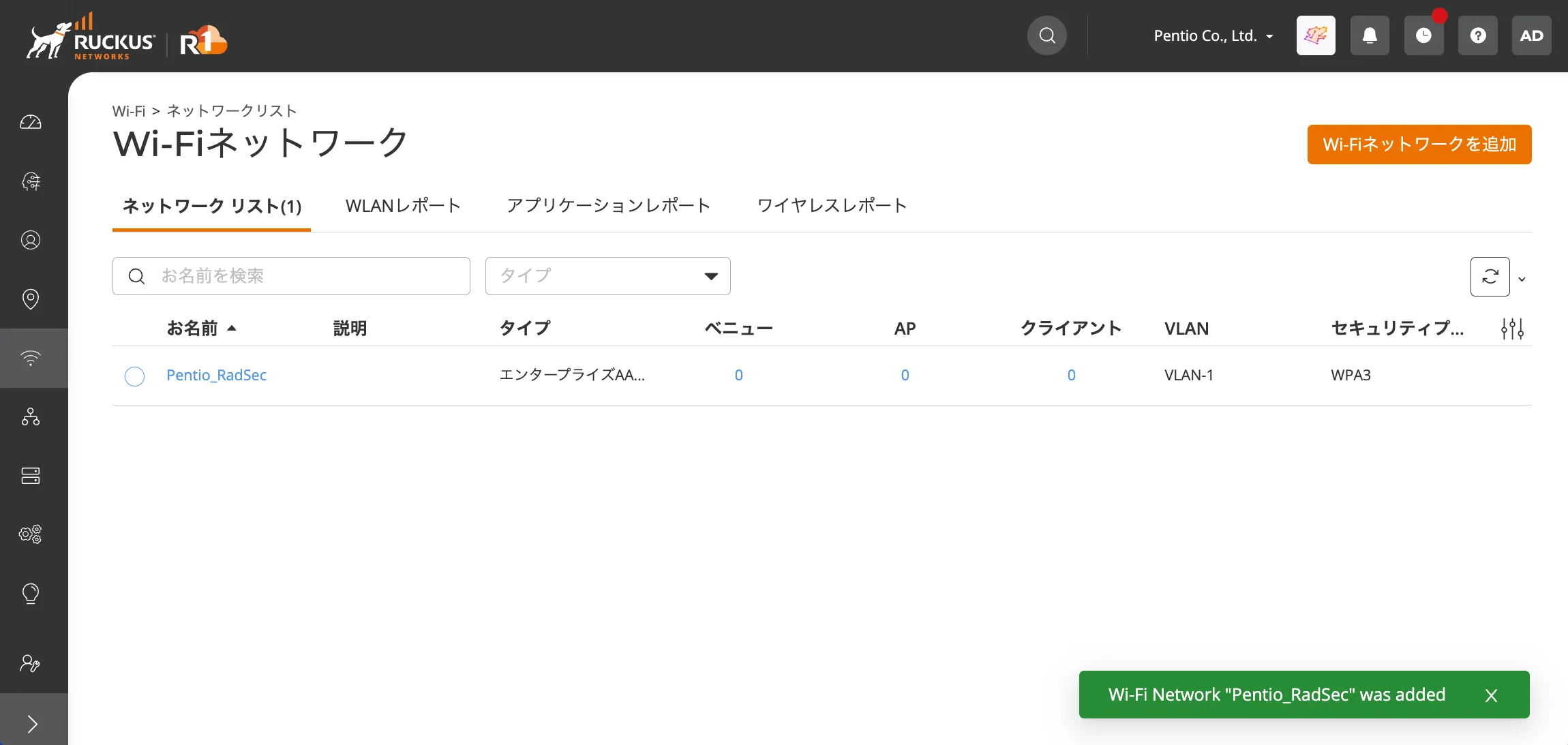
Task: Open the Wi-Fi section icon in sidebar
Action: (x=31, y=358)
